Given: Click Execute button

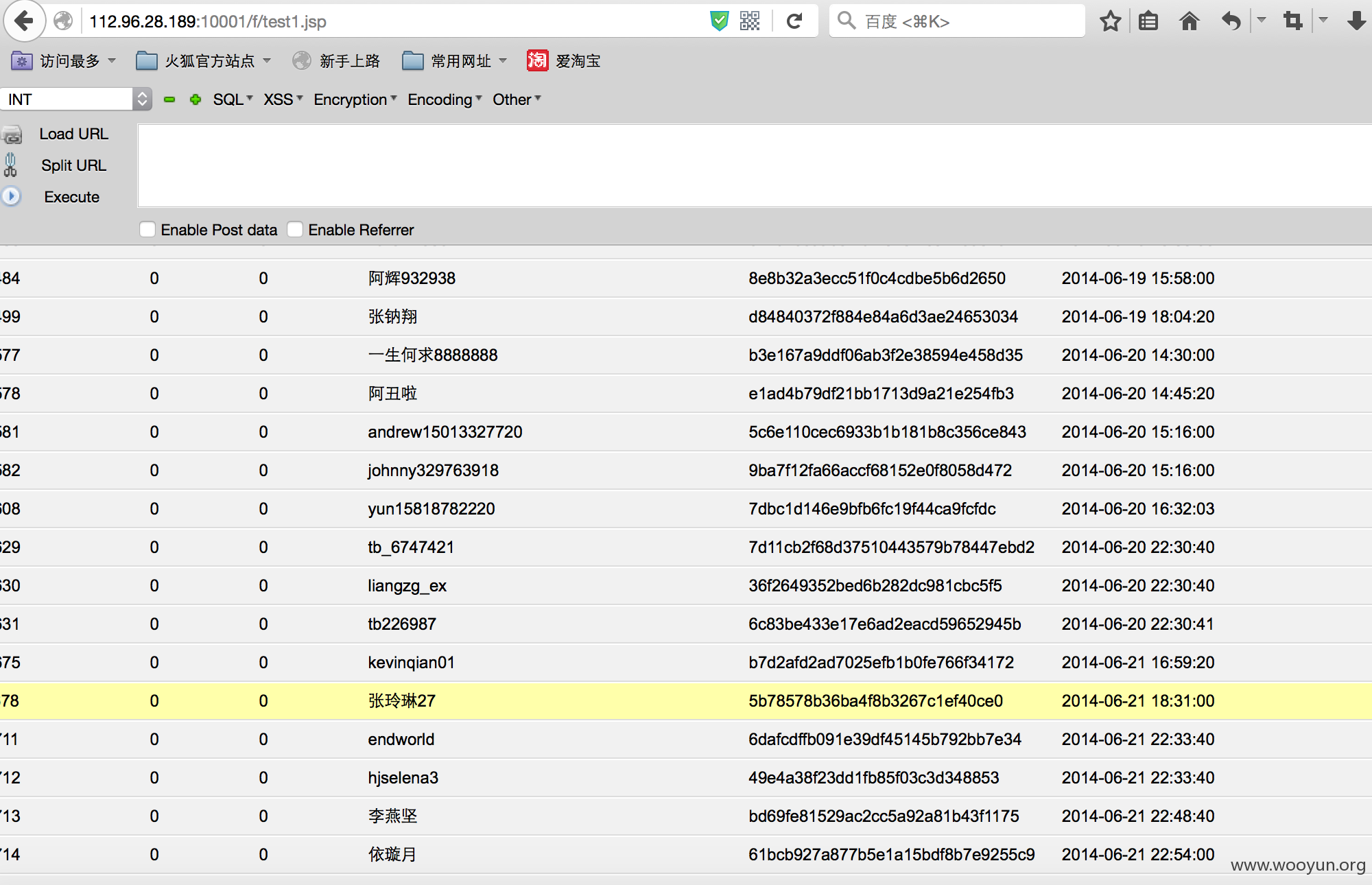Looking at the screenshot, I should (71, 197).
